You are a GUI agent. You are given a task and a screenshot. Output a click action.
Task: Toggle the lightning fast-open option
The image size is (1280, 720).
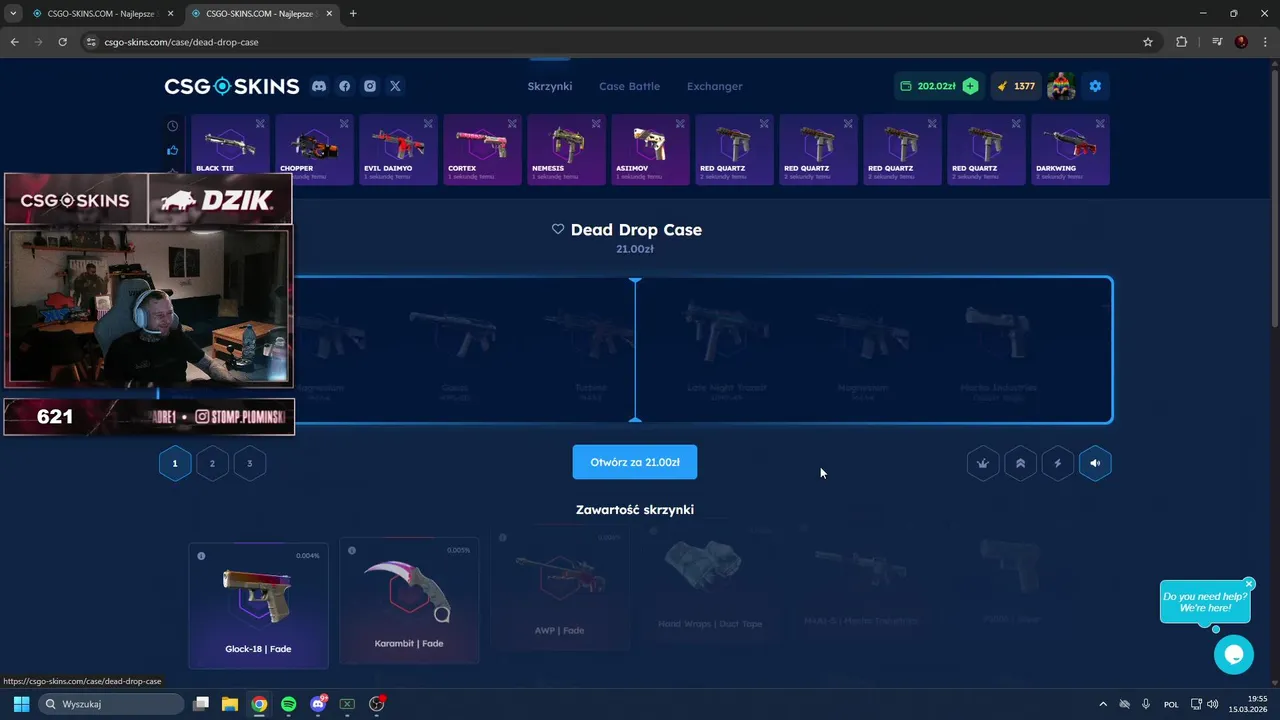tap(1058, 463)
